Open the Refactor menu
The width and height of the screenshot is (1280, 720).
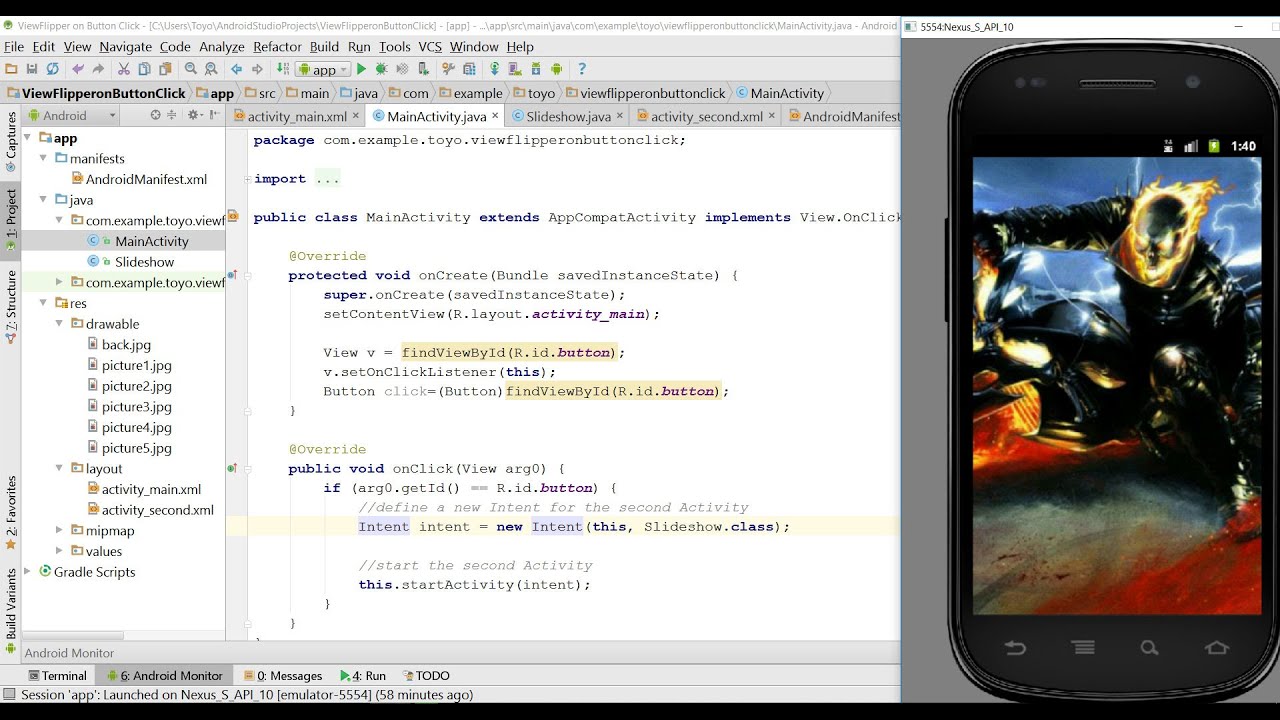277,46
